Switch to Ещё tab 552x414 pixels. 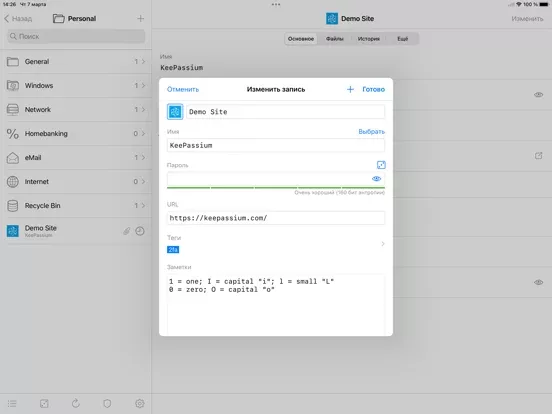(402, 39)
